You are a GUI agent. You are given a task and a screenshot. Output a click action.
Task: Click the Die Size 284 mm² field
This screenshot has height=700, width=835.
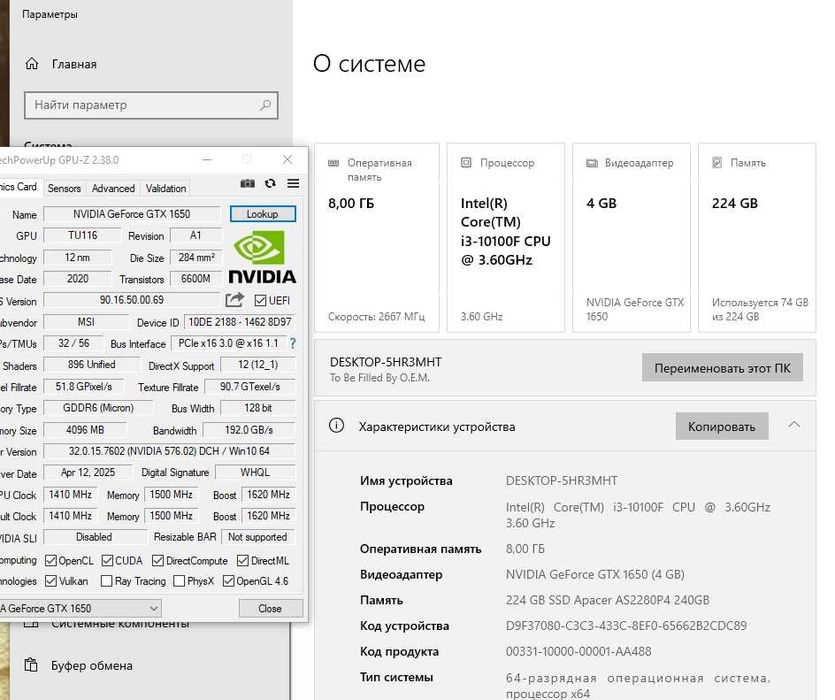click(x=196, y=257)
